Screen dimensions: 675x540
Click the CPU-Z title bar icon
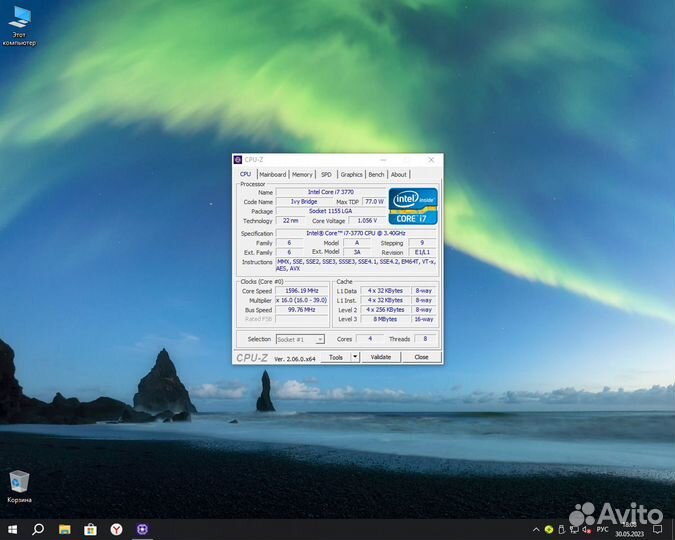coord(238,160)
